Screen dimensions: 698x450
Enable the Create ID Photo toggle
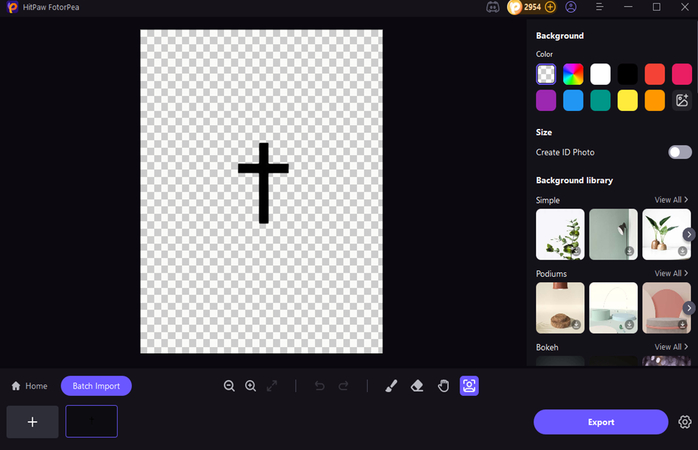click(680, 152)
